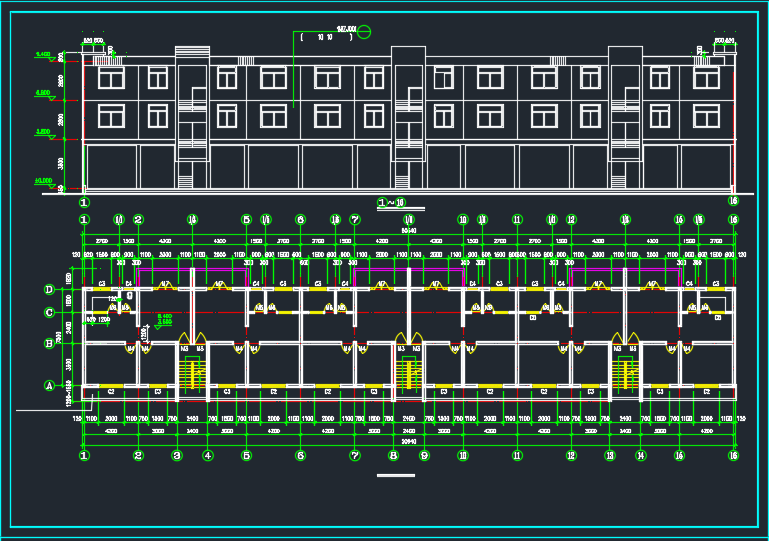
Task: Select grid bubble 1 under the elevation's left end
Action: pyautogui.click(x=84, y=202)
